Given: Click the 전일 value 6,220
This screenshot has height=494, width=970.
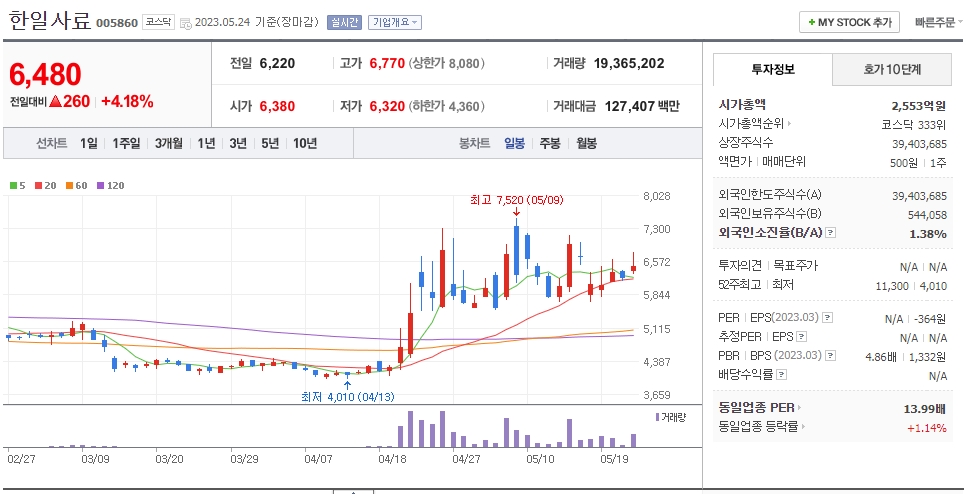Looking at the screenshot, I should (x=277, y=64).
